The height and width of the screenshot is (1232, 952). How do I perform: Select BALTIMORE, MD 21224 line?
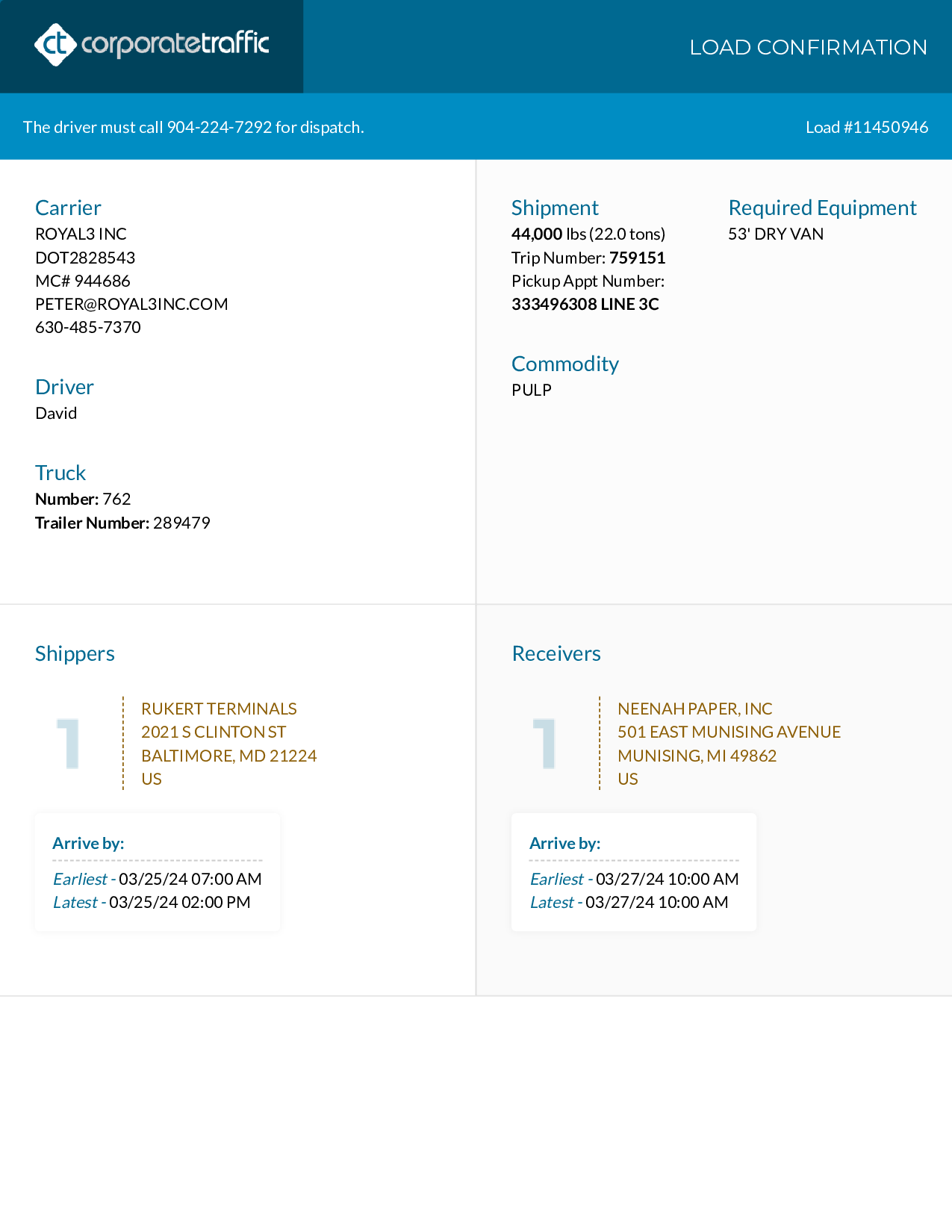(229, 756)
